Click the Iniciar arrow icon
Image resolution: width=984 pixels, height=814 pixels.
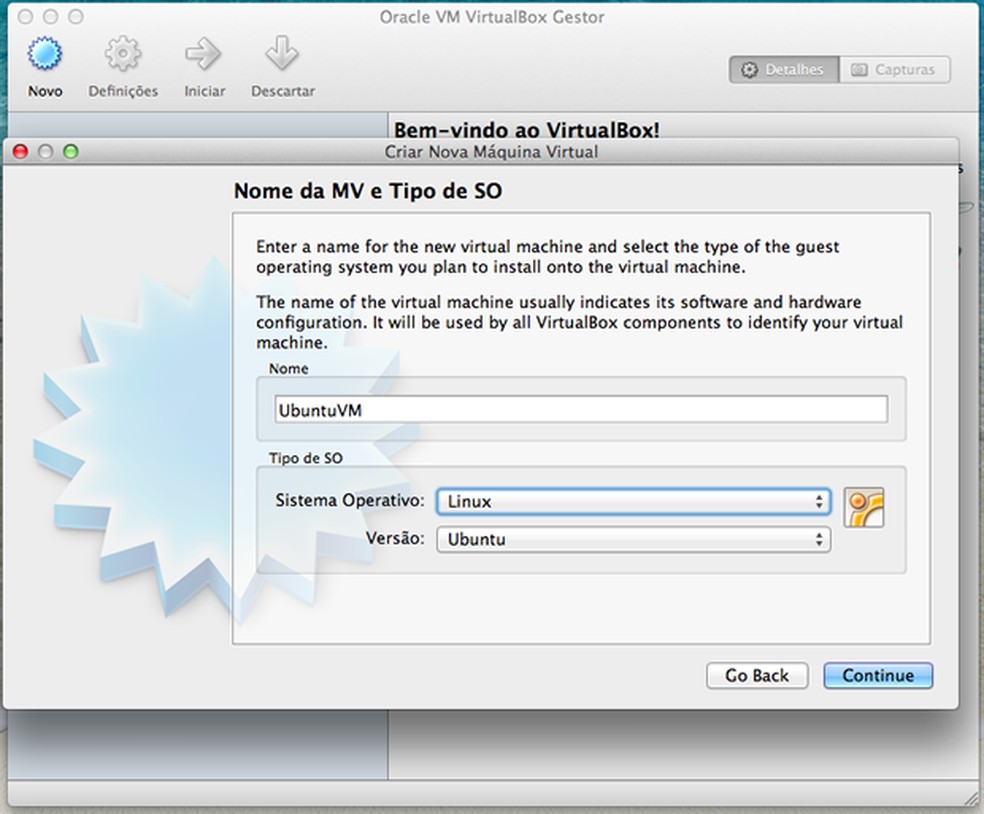pos(203,54)
